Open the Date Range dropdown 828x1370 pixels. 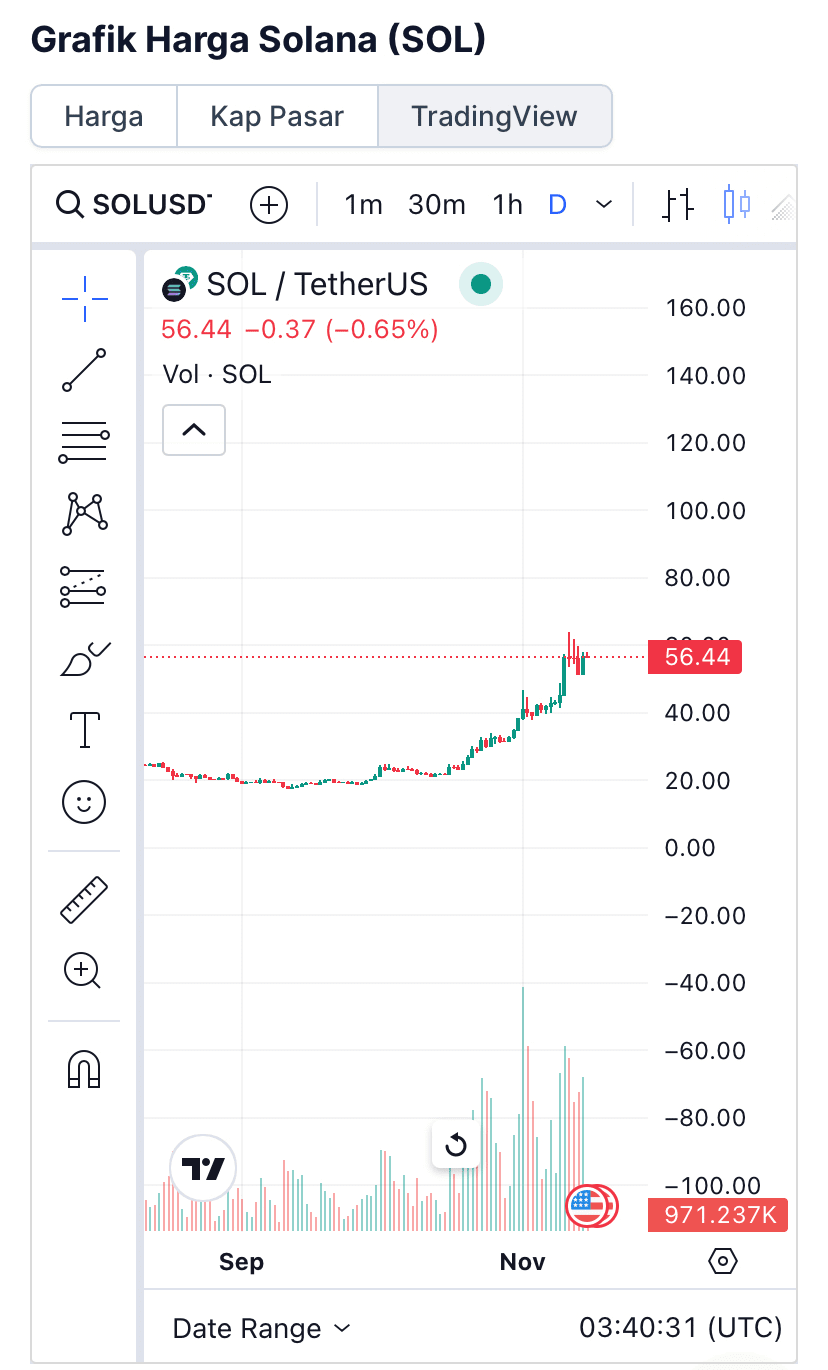click(262, 1328)
